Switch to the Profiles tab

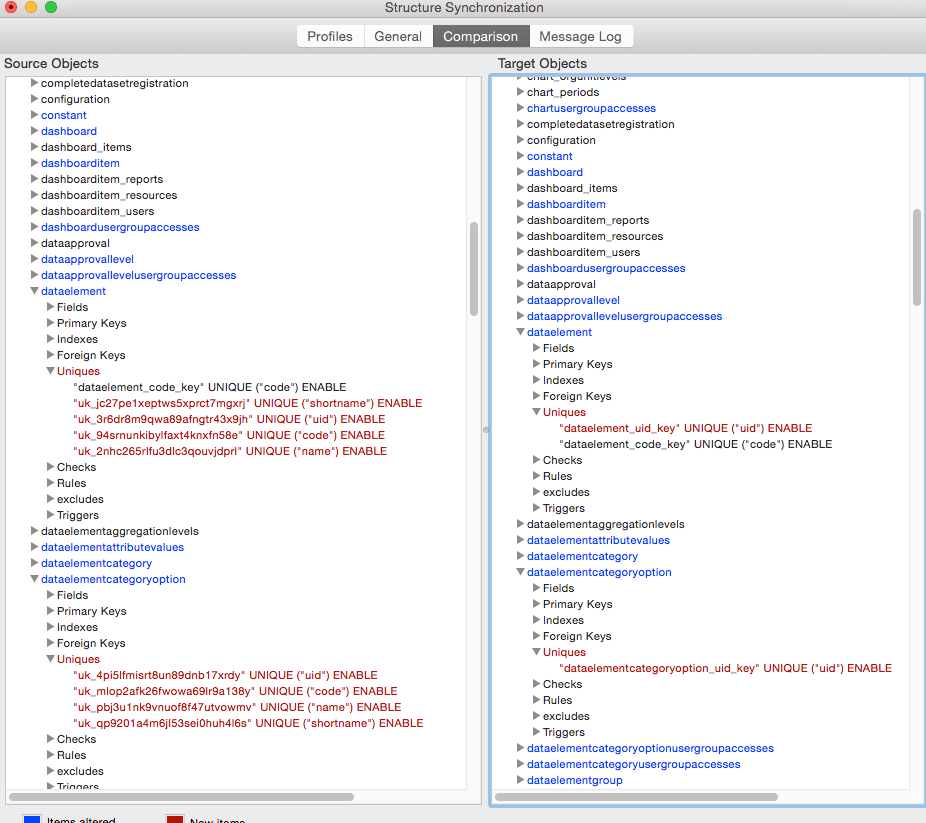pos(329,36)
